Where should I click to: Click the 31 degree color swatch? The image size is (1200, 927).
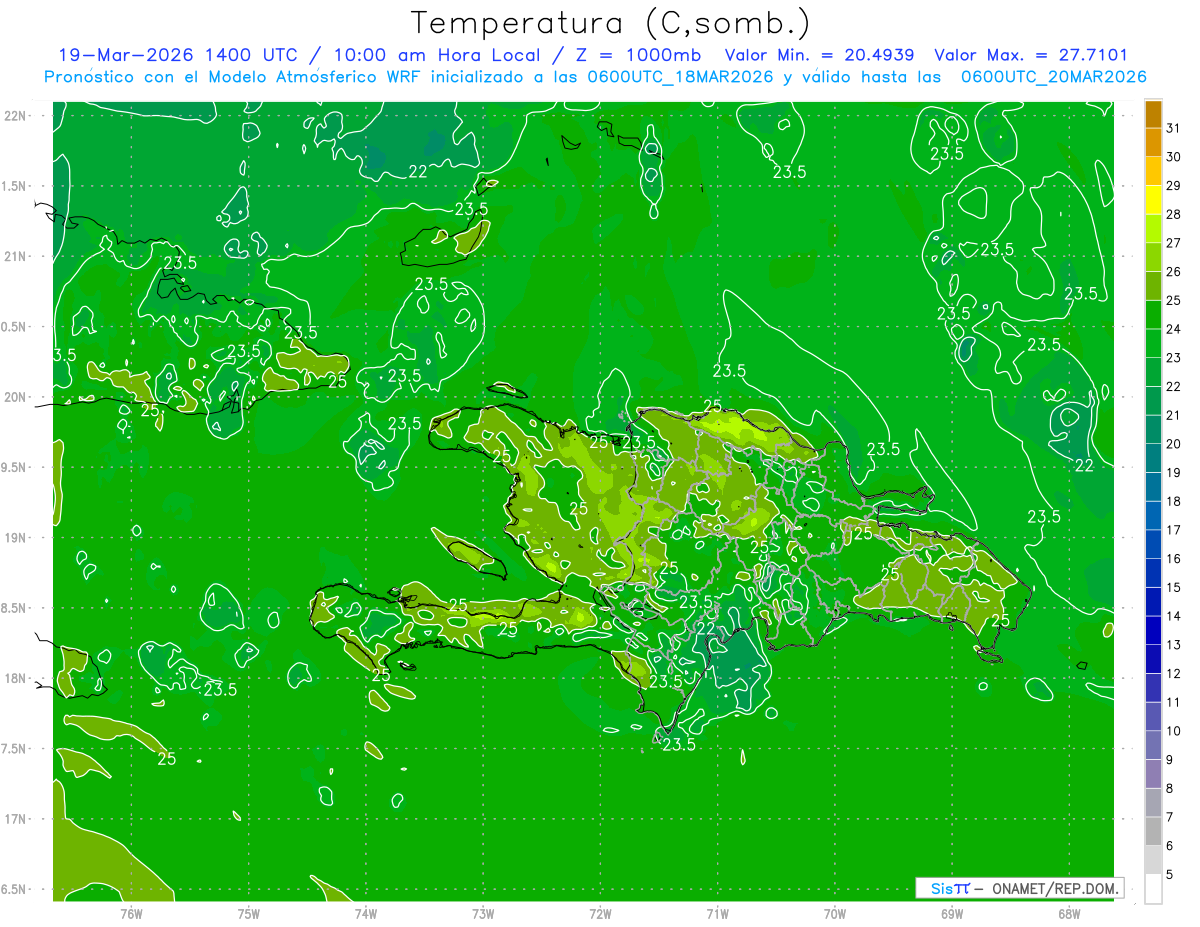(1153, 115)
